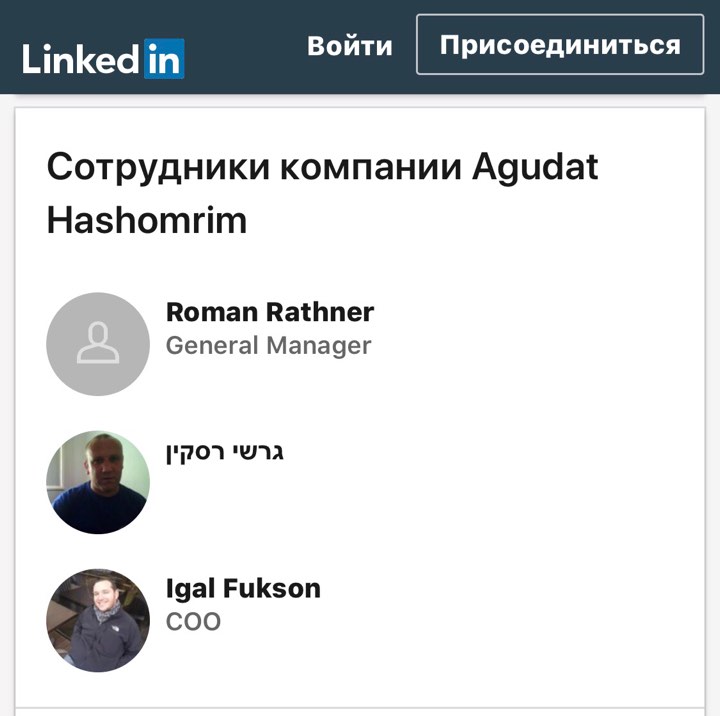This screenshot has width=720, height=716.
Task: Open Igal Fukson's profile photo
Action: pyautogui.click(x=98, y=620)
